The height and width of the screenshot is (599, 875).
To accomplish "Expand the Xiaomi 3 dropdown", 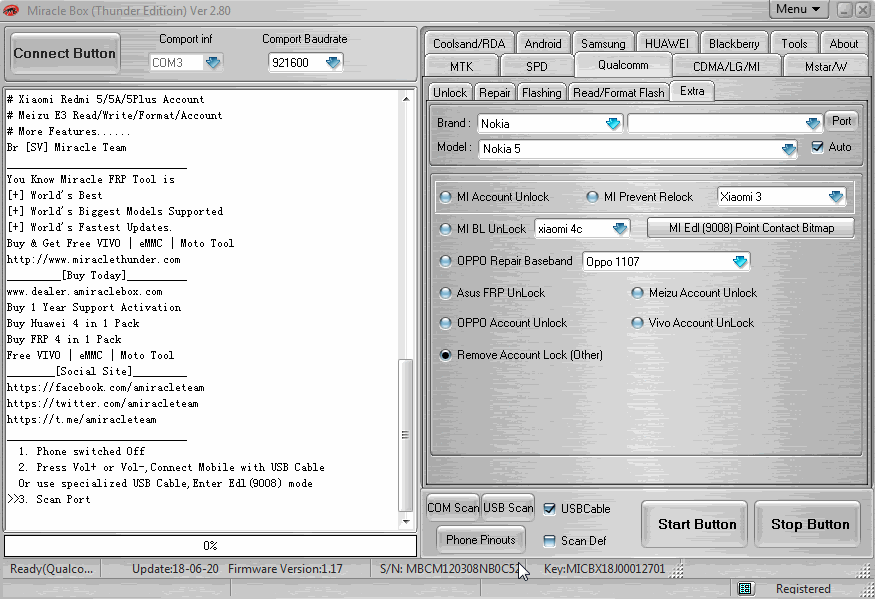I will point(836,197).
